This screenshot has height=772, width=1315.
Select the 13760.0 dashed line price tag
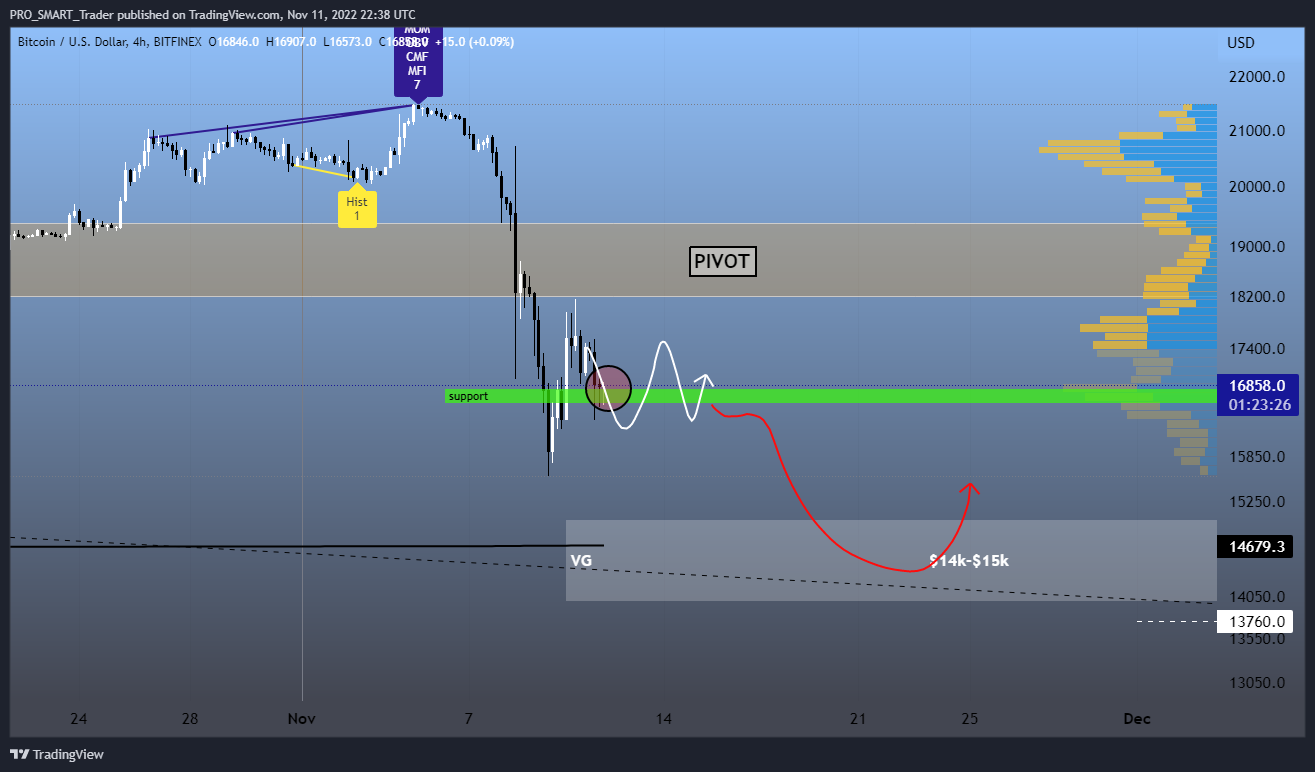click(x=1257, y=622)
